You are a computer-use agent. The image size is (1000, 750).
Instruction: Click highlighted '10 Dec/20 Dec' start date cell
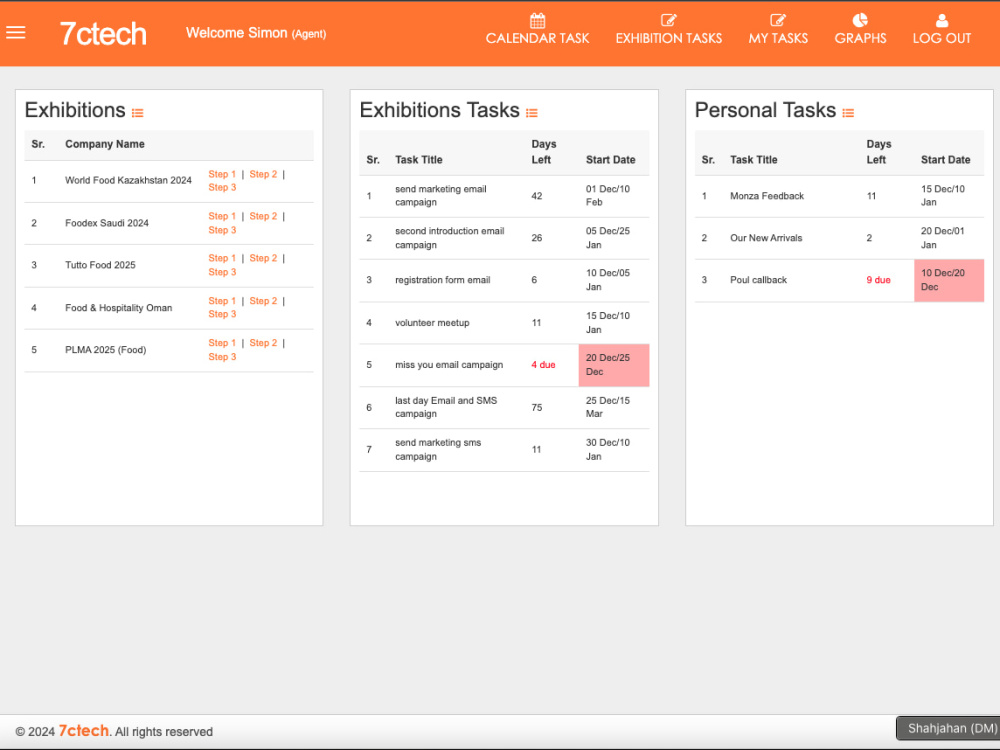pyautogui.click(x=949, y=280)
